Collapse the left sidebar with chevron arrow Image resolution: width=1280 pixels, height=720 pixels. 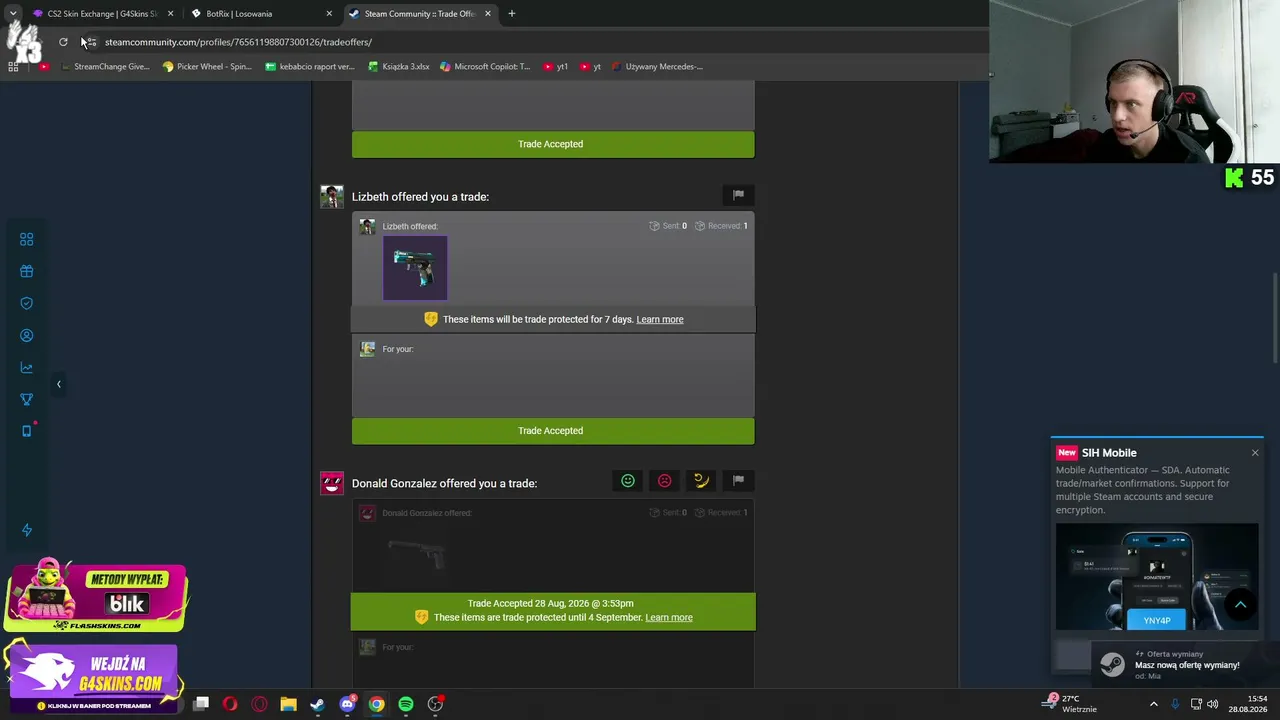58,384
